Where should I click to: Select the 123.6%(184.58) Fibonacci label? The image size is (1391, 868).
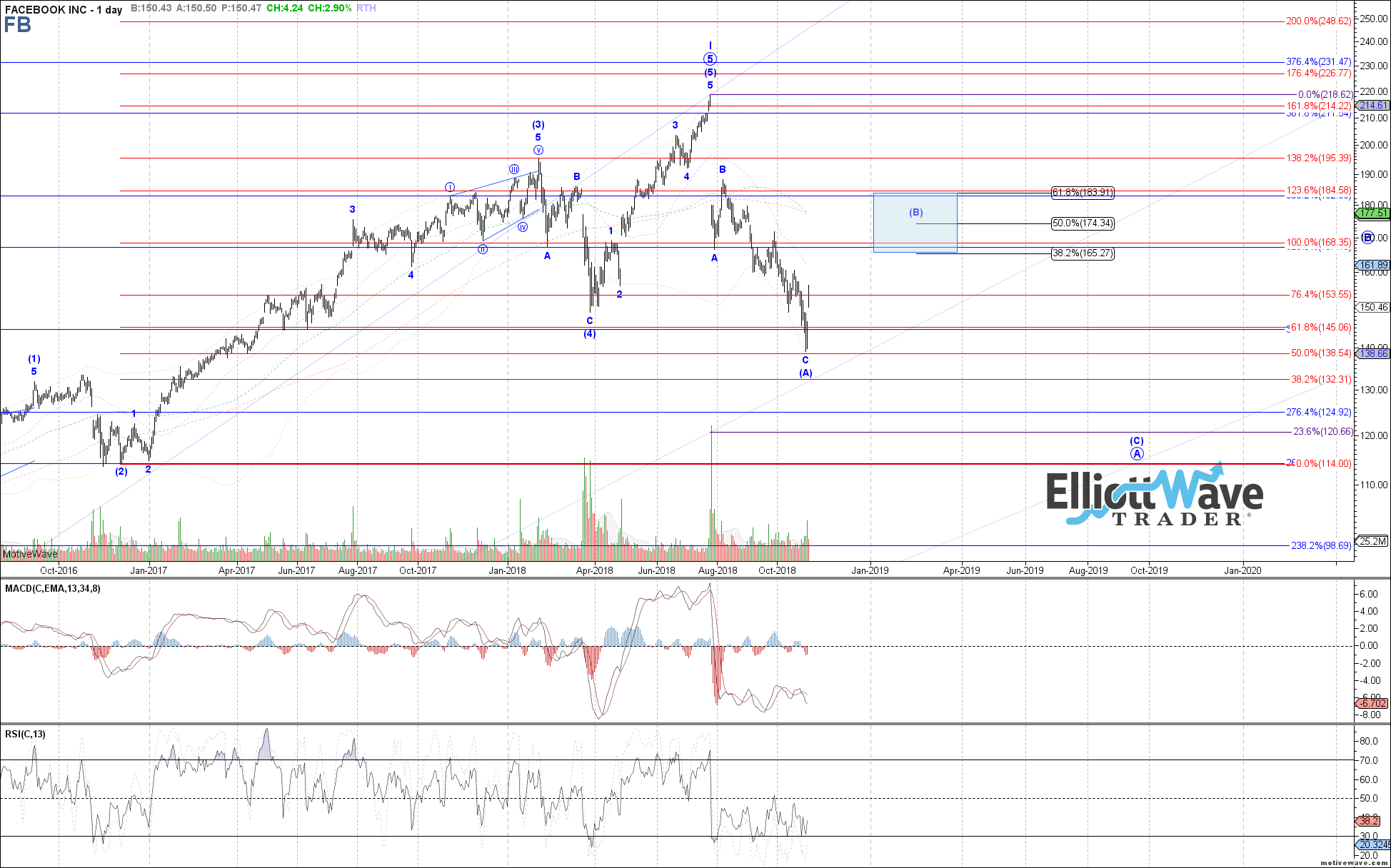click(x=1318, y=191)
